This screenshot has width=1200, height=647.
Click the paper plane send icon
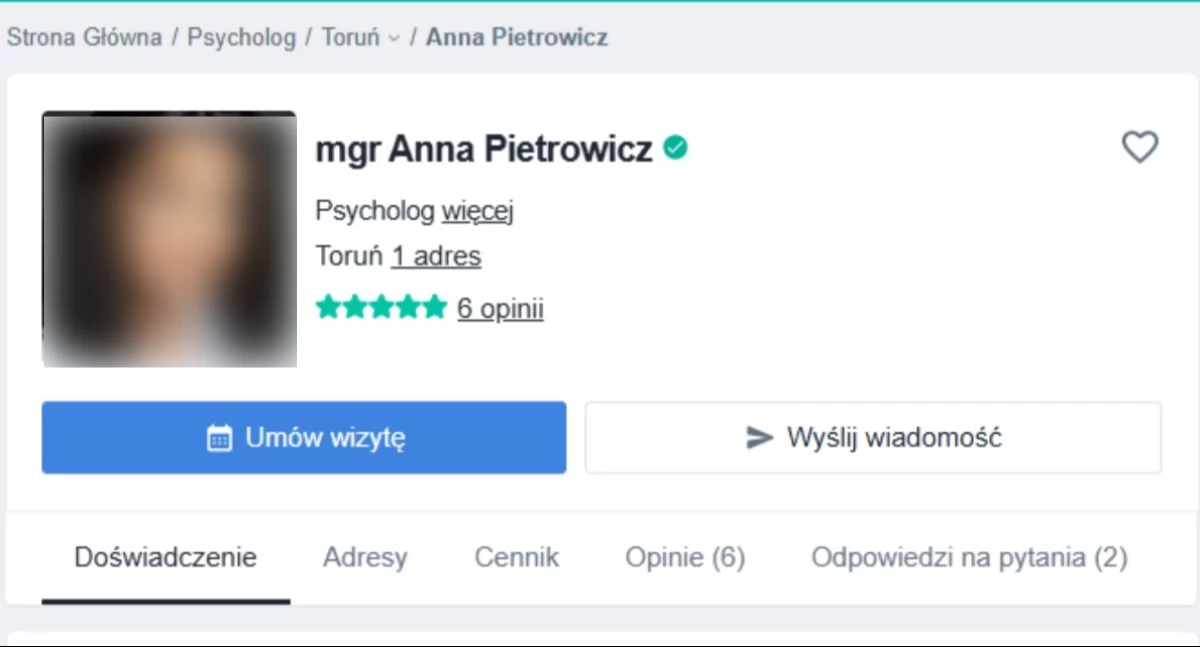[x=760, y=438]
